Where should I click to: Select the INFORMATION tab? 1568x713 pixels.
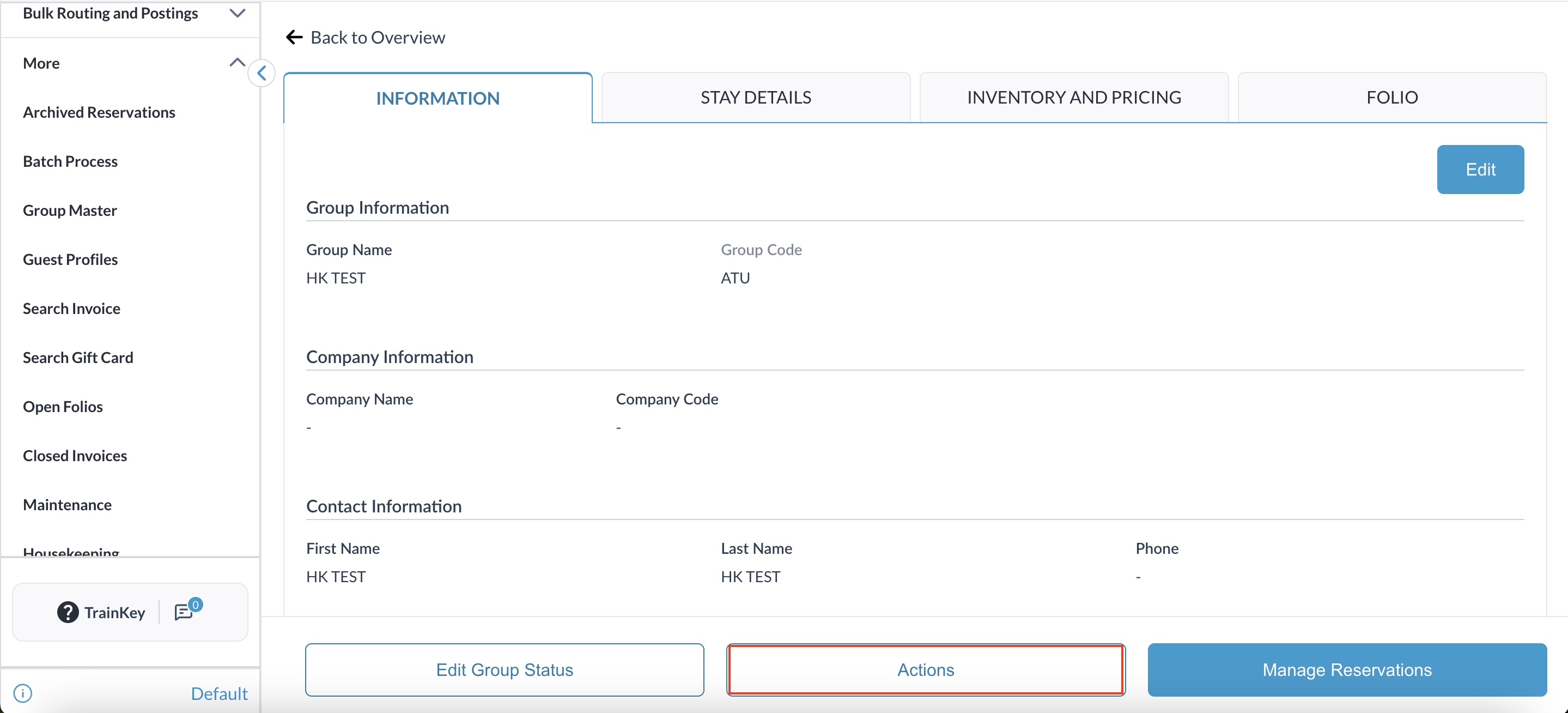[x=437, y=98]
